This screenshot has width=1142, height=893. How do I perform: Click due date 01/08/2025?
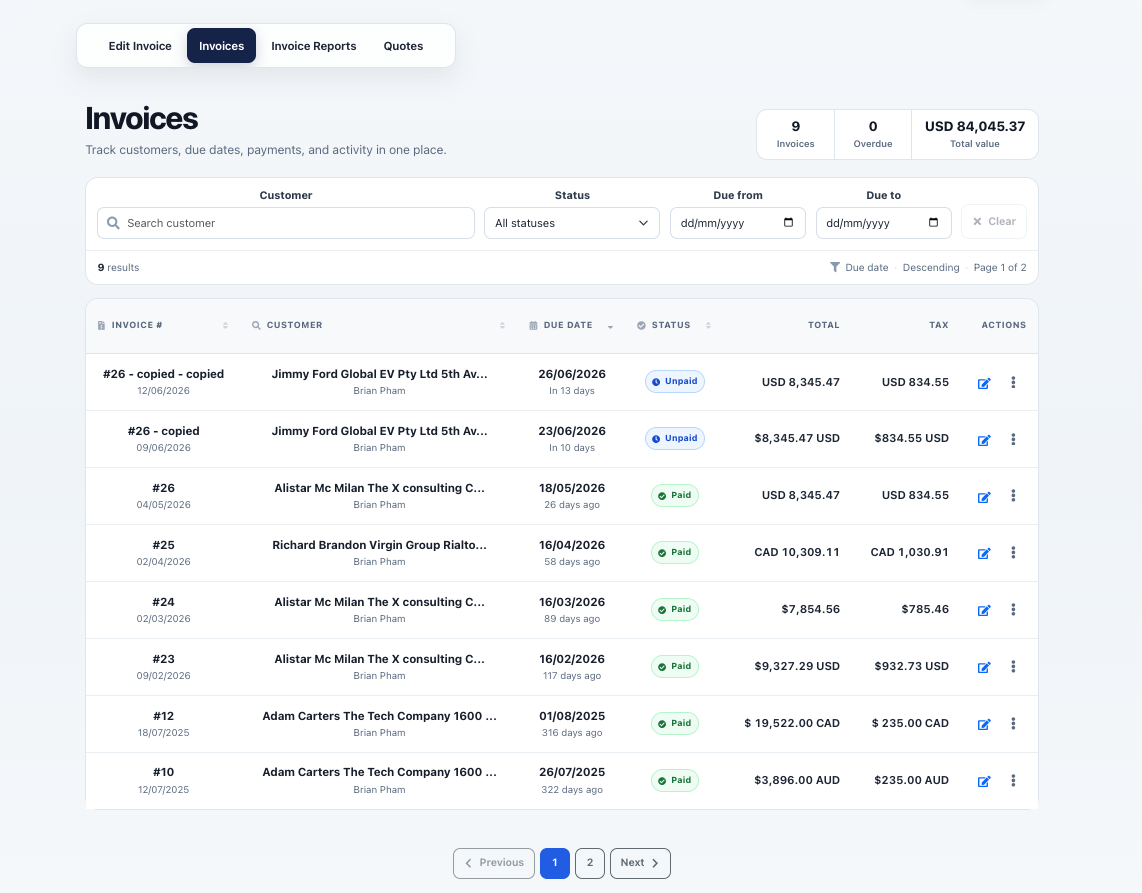pyautogui.click(x=572, y=716)
